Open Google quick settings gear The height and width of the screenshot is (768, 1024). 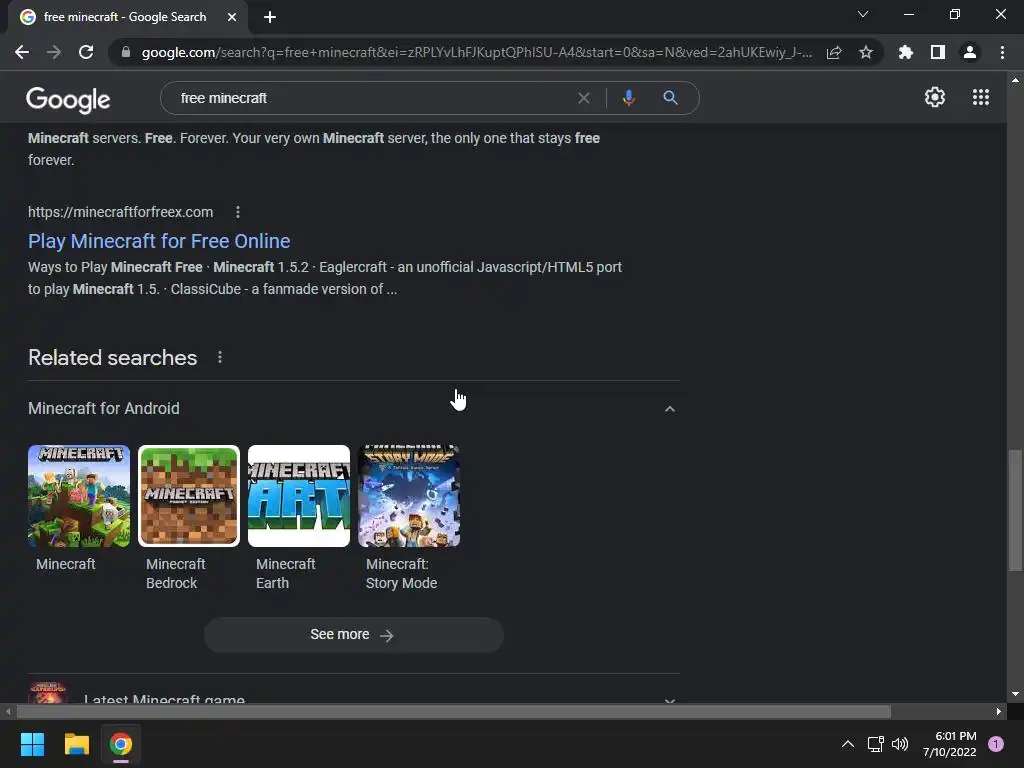pos(935,97)
